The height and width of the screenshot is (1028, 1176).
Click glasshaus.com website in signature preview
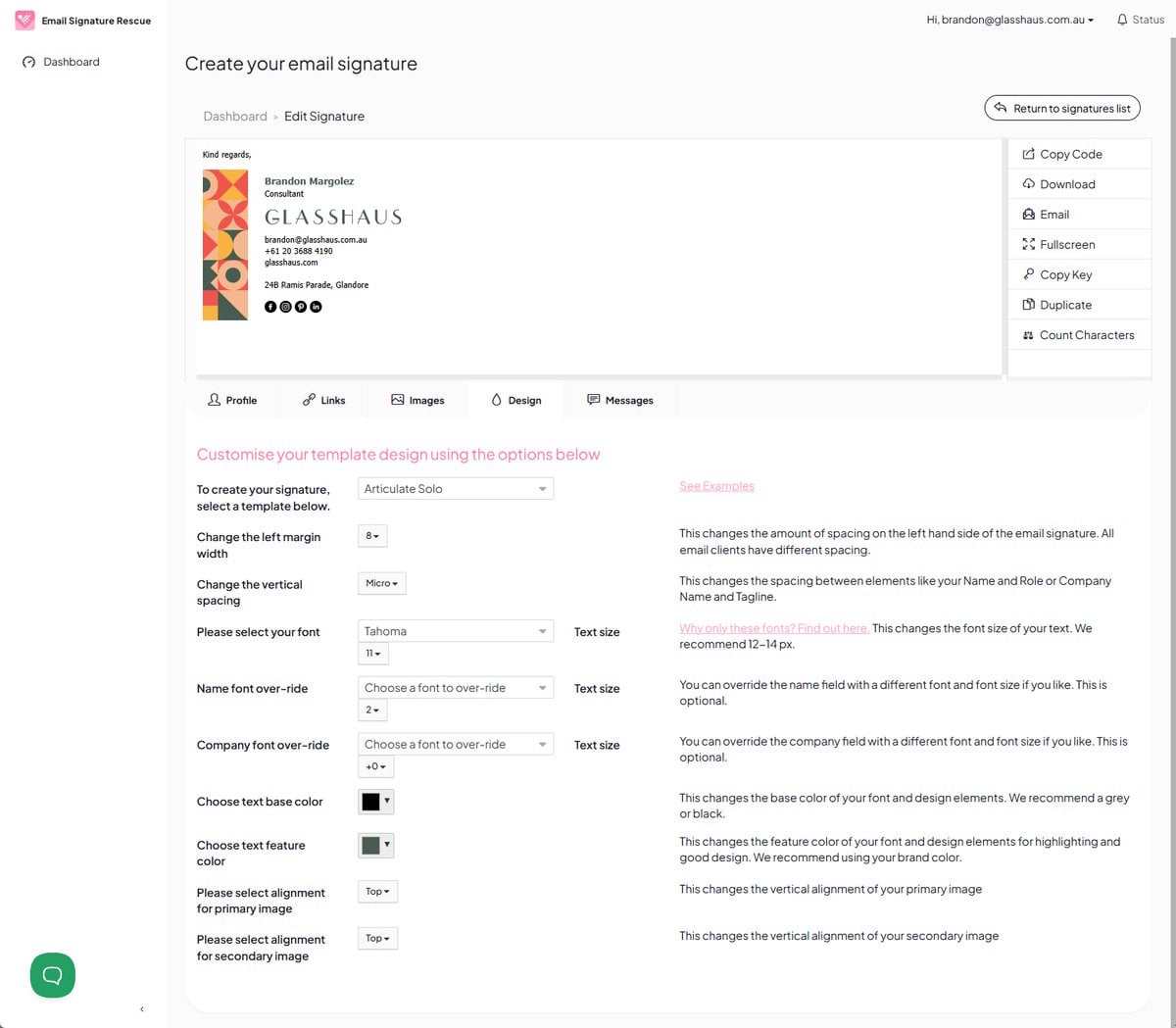[291, 263]
